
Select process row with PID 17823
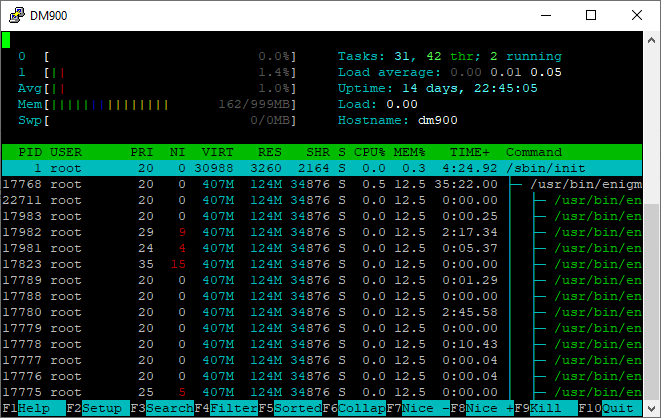(320, 264)
